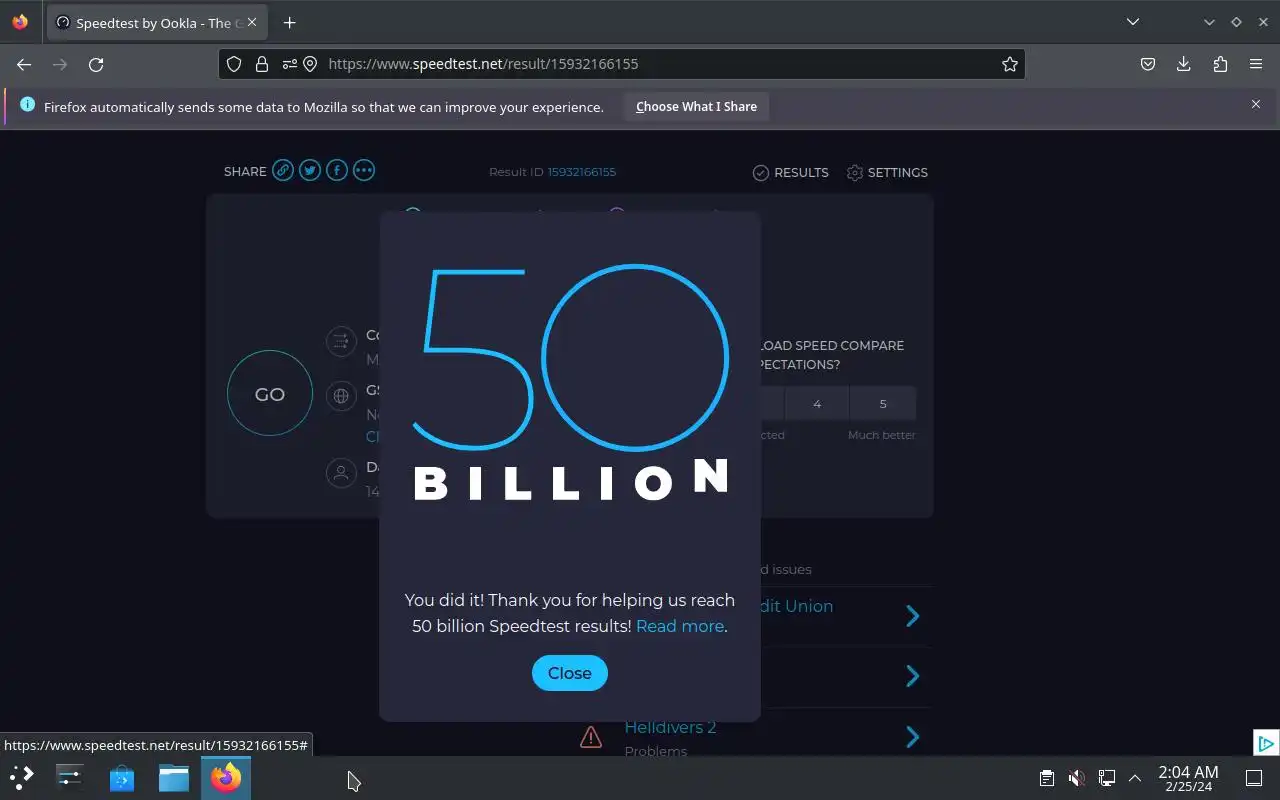
Task: Share result on Twitter
Action: (310, 171)
